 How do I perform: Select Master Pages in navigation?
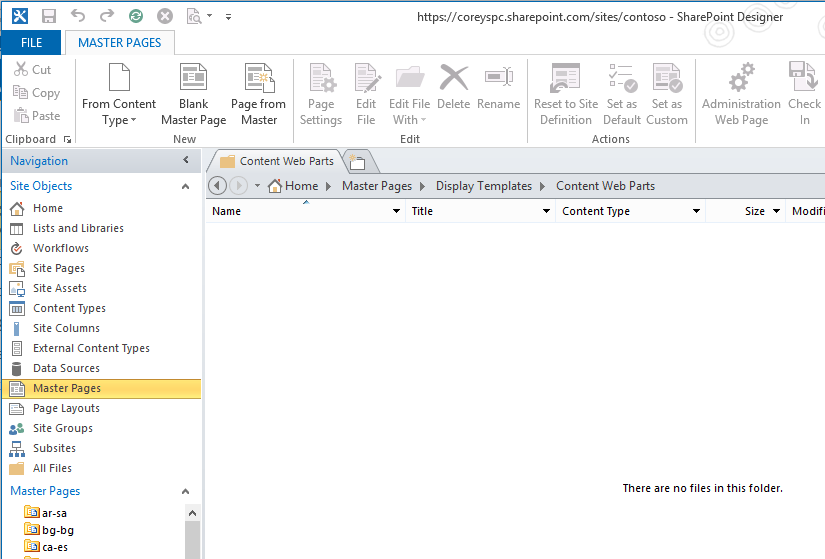102,388
